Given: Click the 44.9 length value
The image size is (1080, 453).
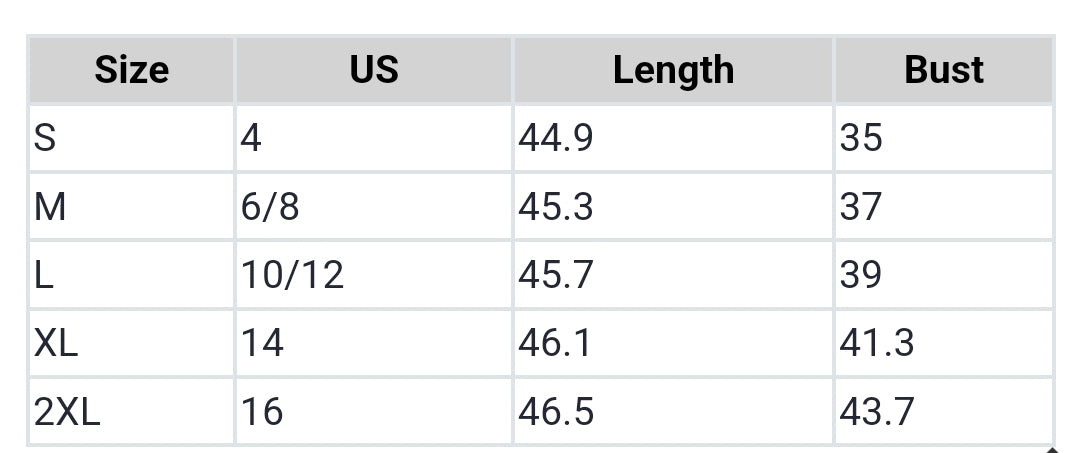Looking at the screenshot, I should (555, 138).
